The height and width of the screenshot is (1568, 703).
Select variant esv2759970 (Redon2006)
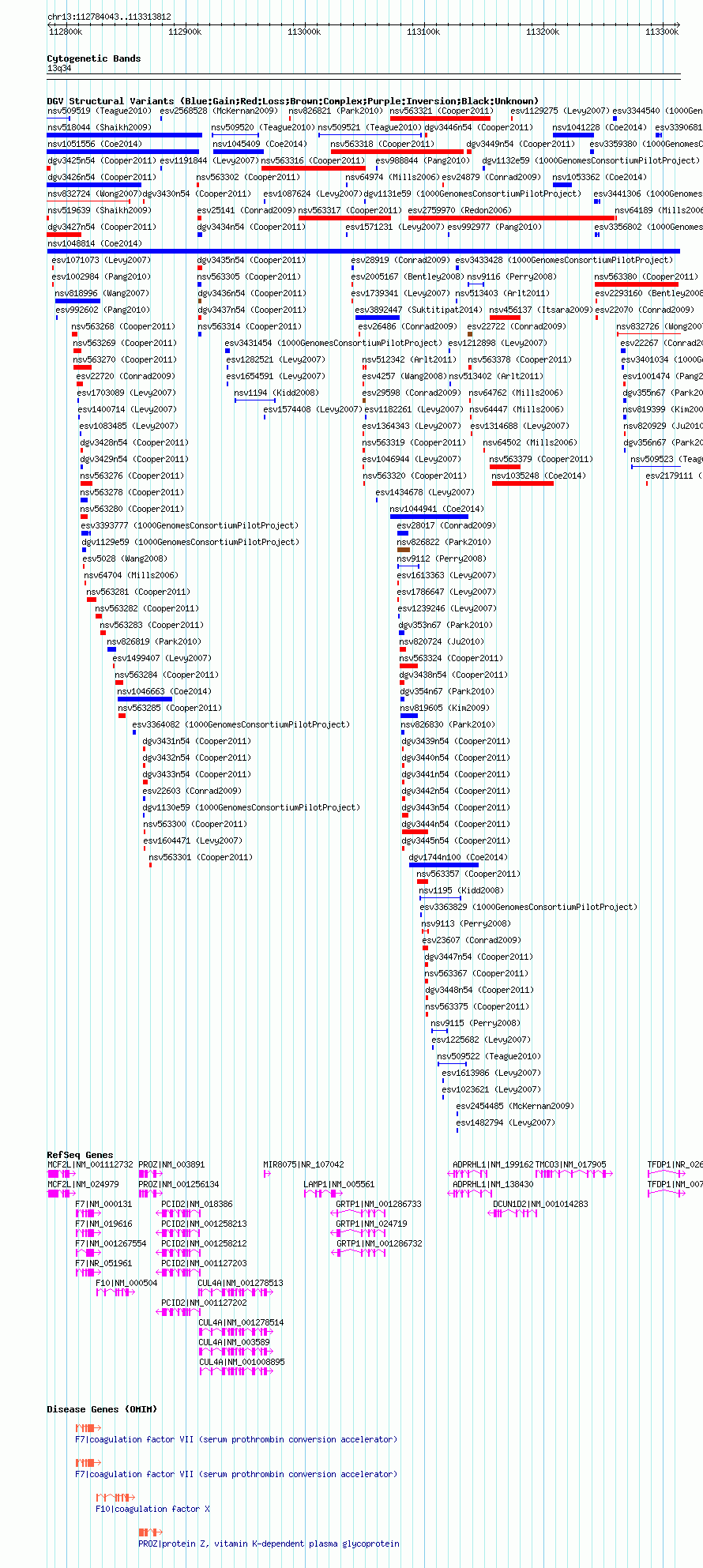point(461,210)
